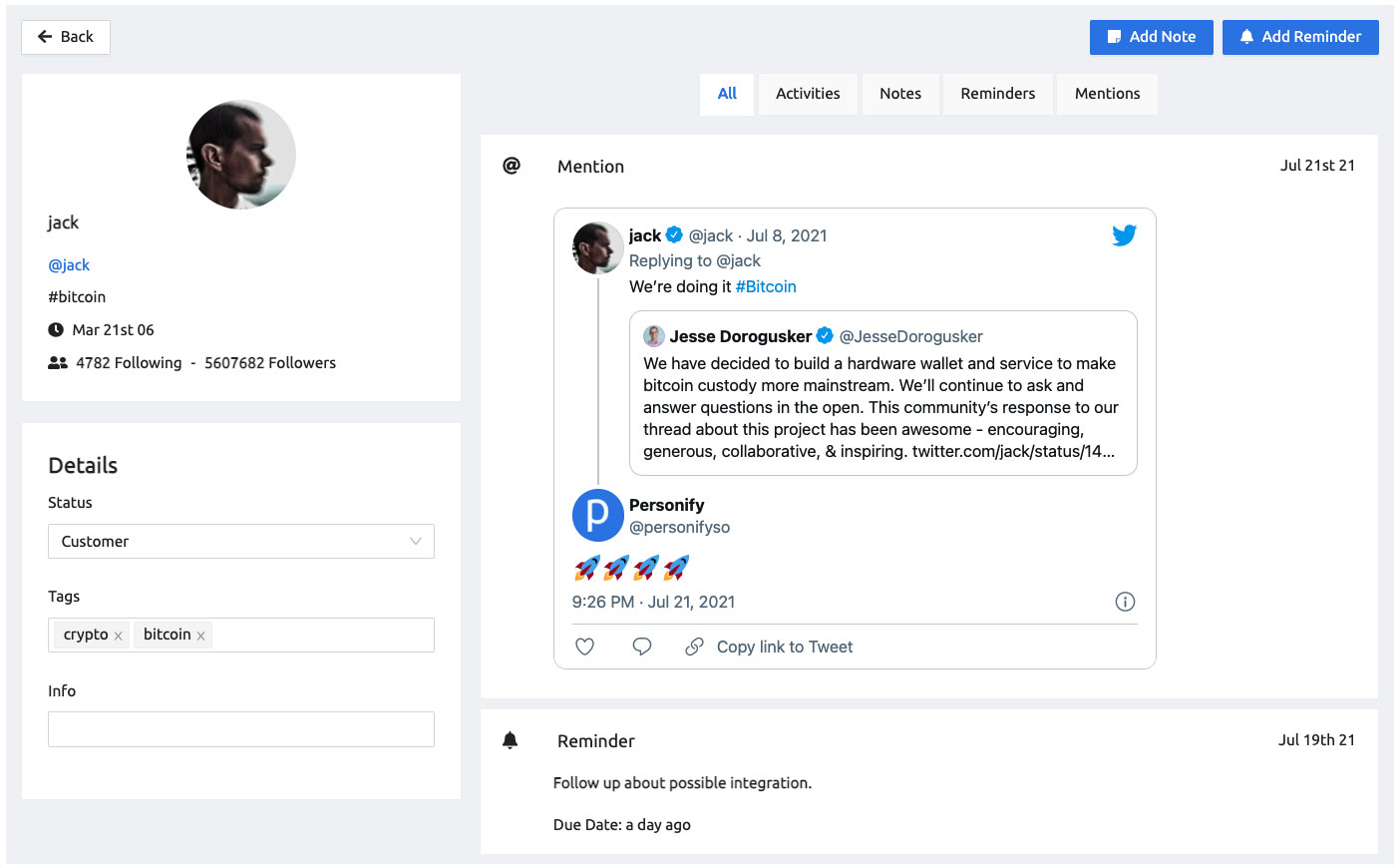Screen dimensions: 1400x868
Task: Click the people icon beside Following count
Action: tap(58, 363)
